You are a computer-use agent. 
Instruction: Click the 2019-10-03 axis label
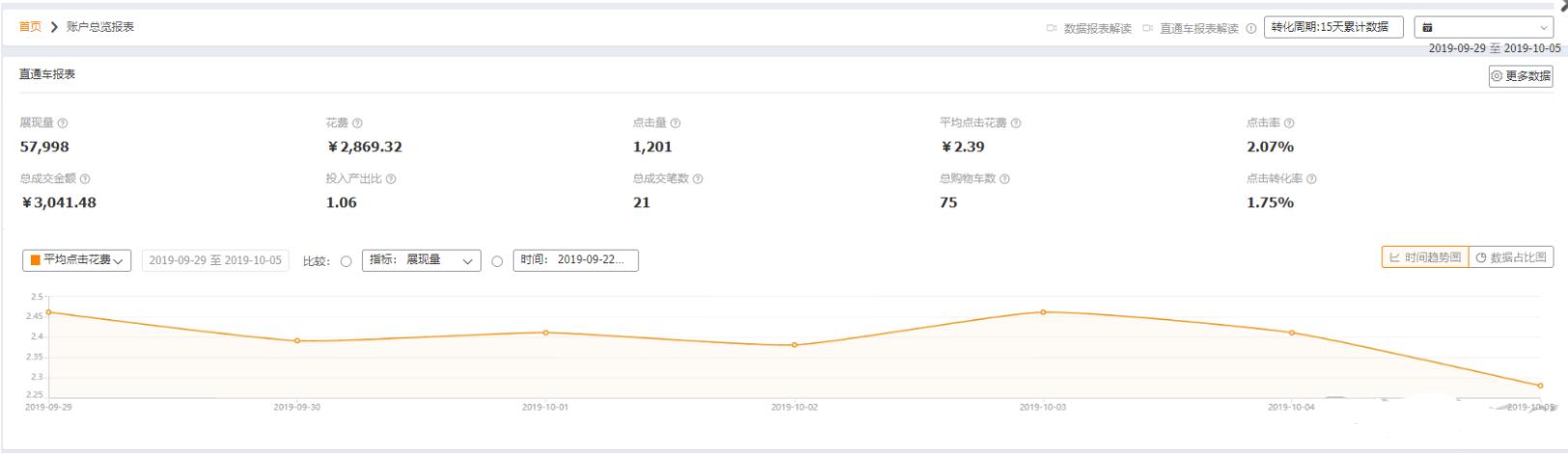(1043, 407)
